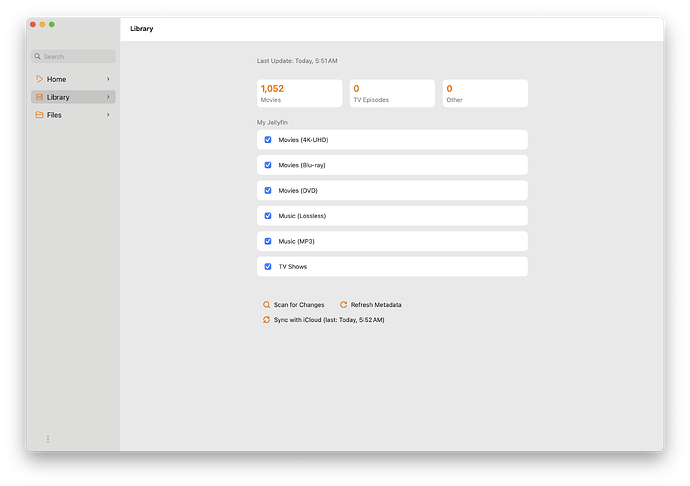Click the TV Shows label
Screen dimensions: 690x486
coord(293,267)
